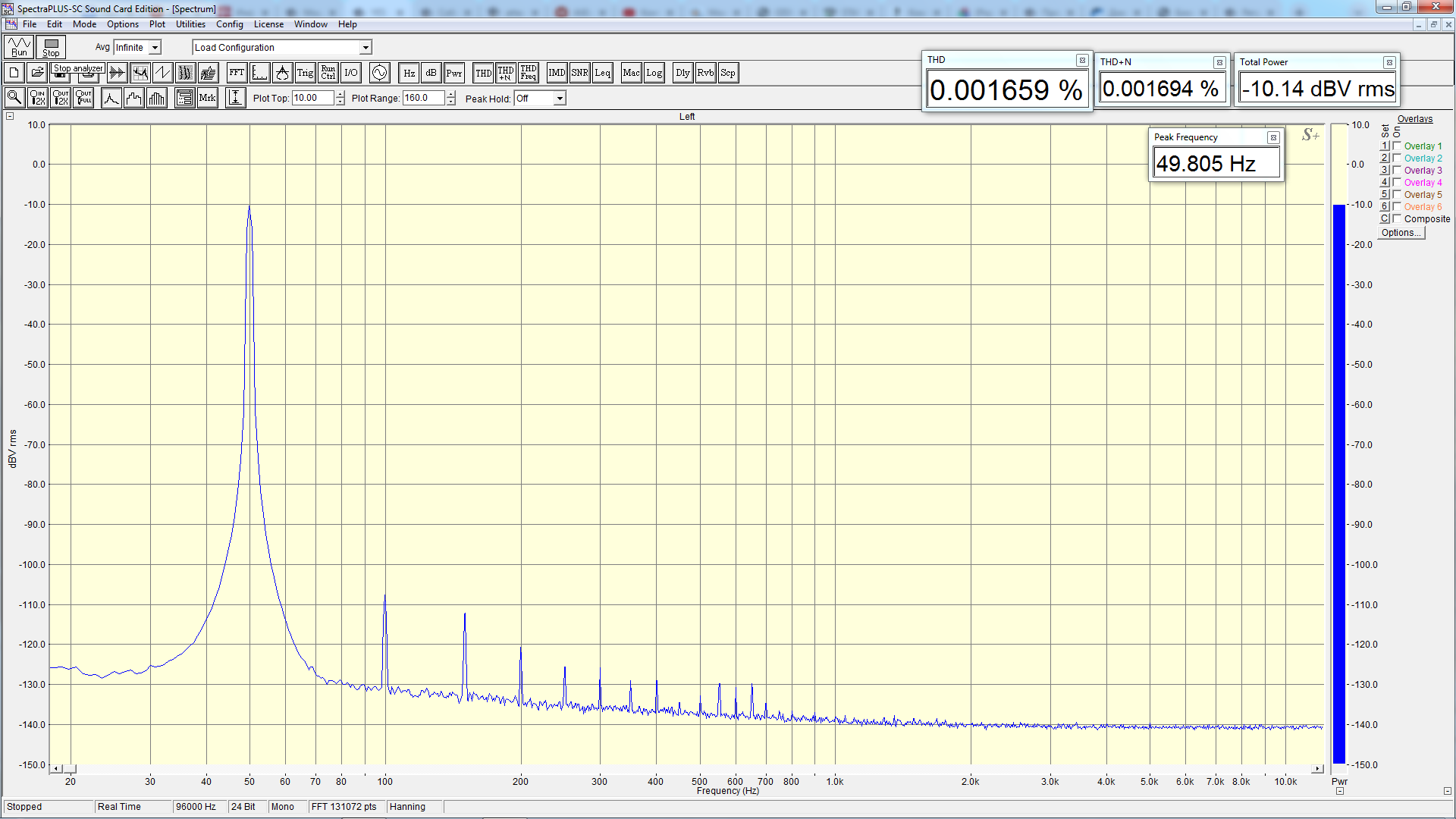The height and width of the screenshot is (819, 1456).
Task: Click the SNR utility button
Action: point(579,73)
